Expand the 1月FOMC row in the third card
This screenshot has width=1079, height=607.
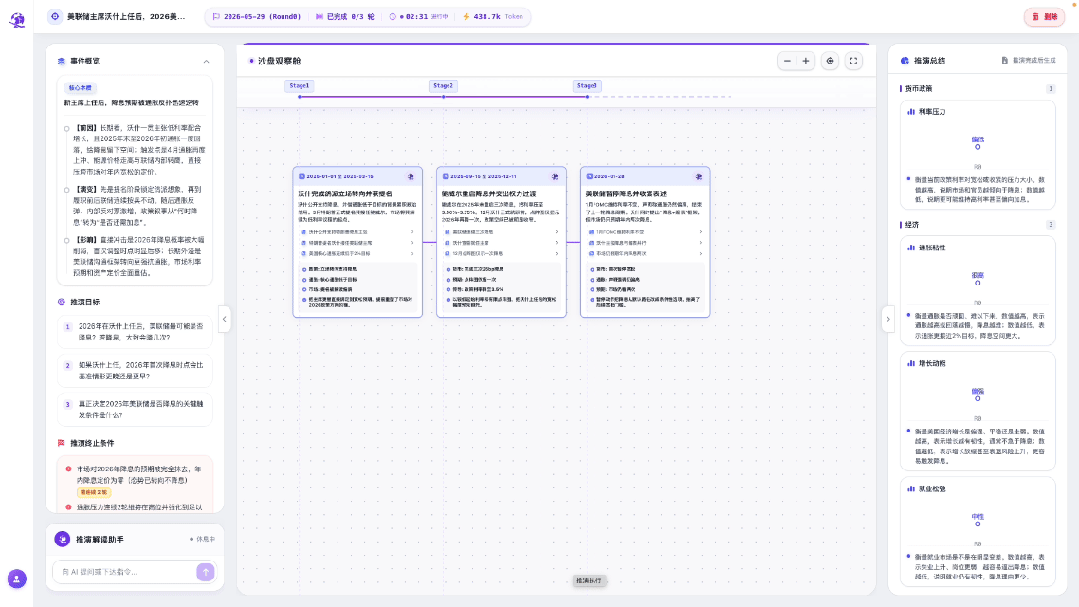(645, 232)
